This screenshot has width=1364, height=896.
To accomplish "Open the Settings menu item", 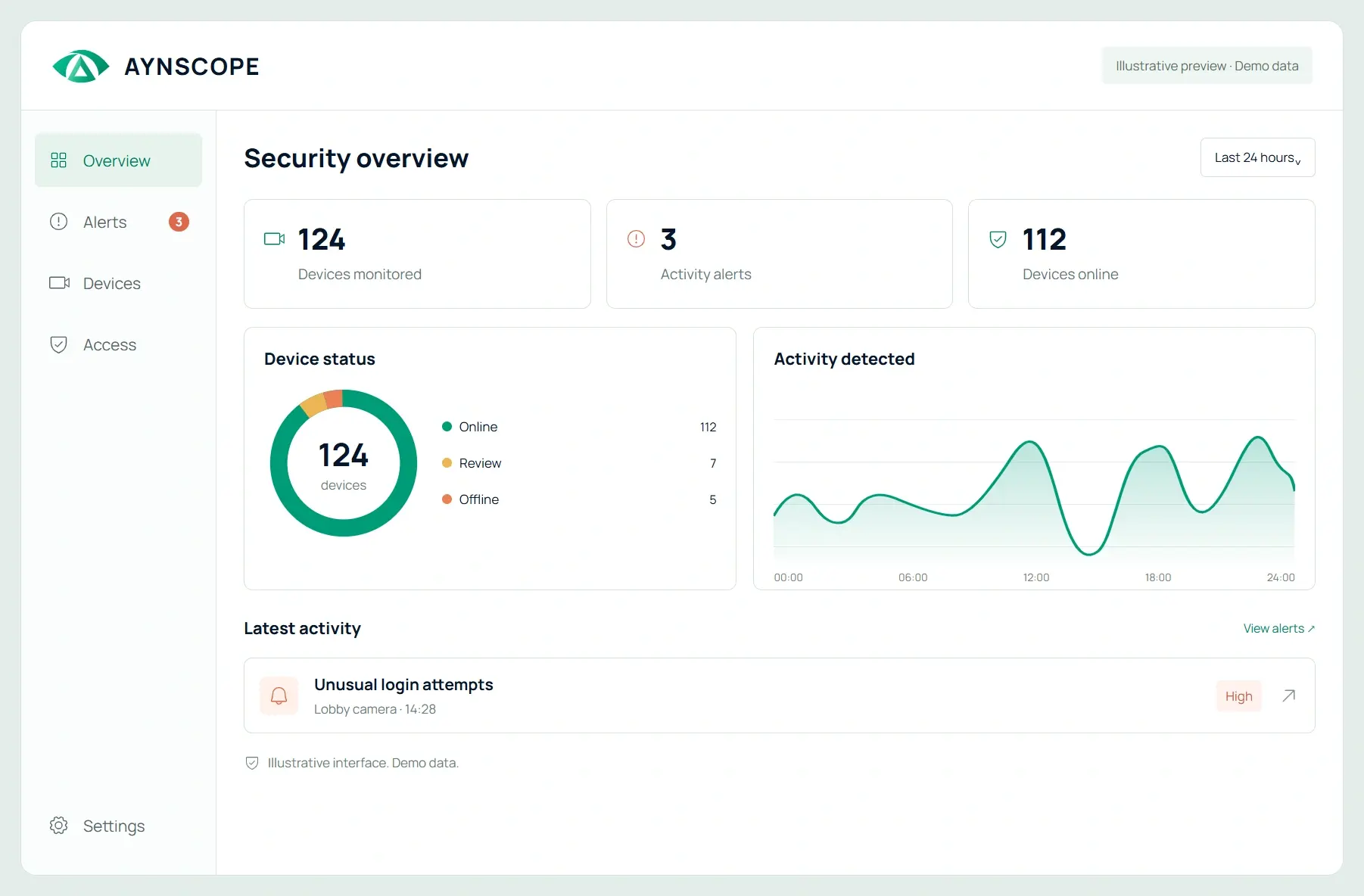I will [118, 826].
